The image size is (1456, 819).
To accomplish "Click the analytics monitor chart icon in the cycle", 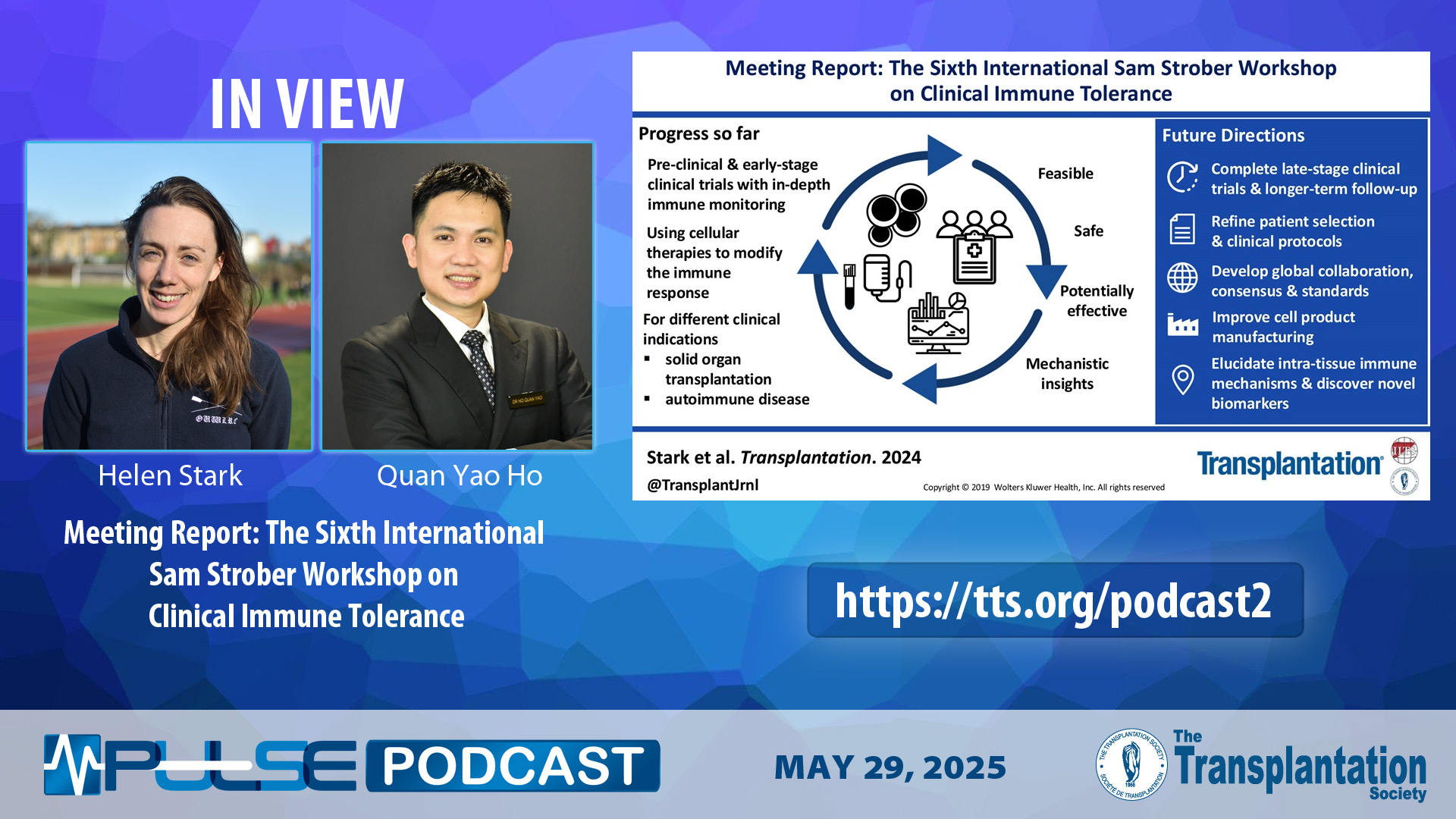I will [939, 324].
